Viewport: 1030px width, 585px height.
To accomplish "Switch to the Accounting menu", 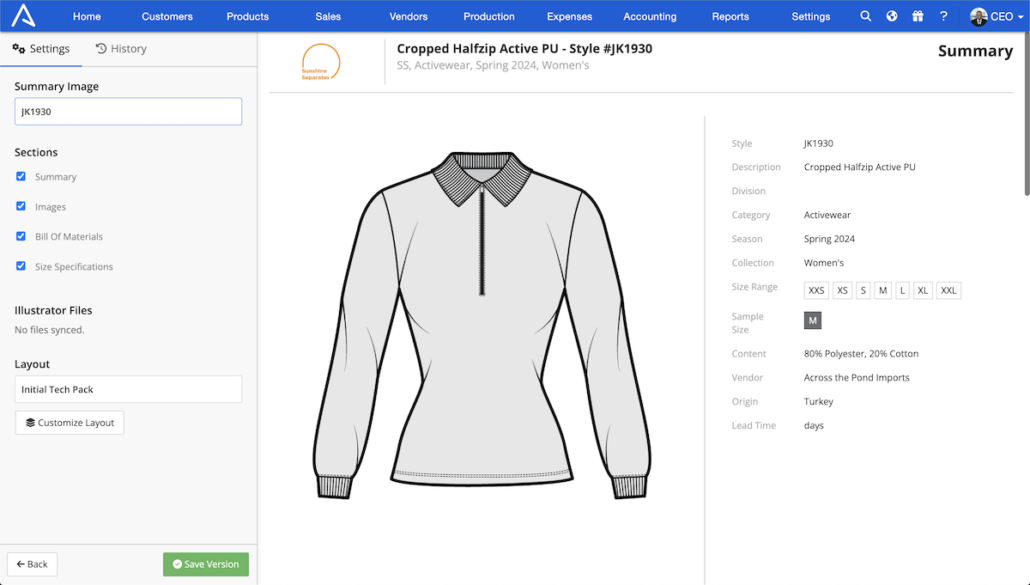I will tap(649, 16).
